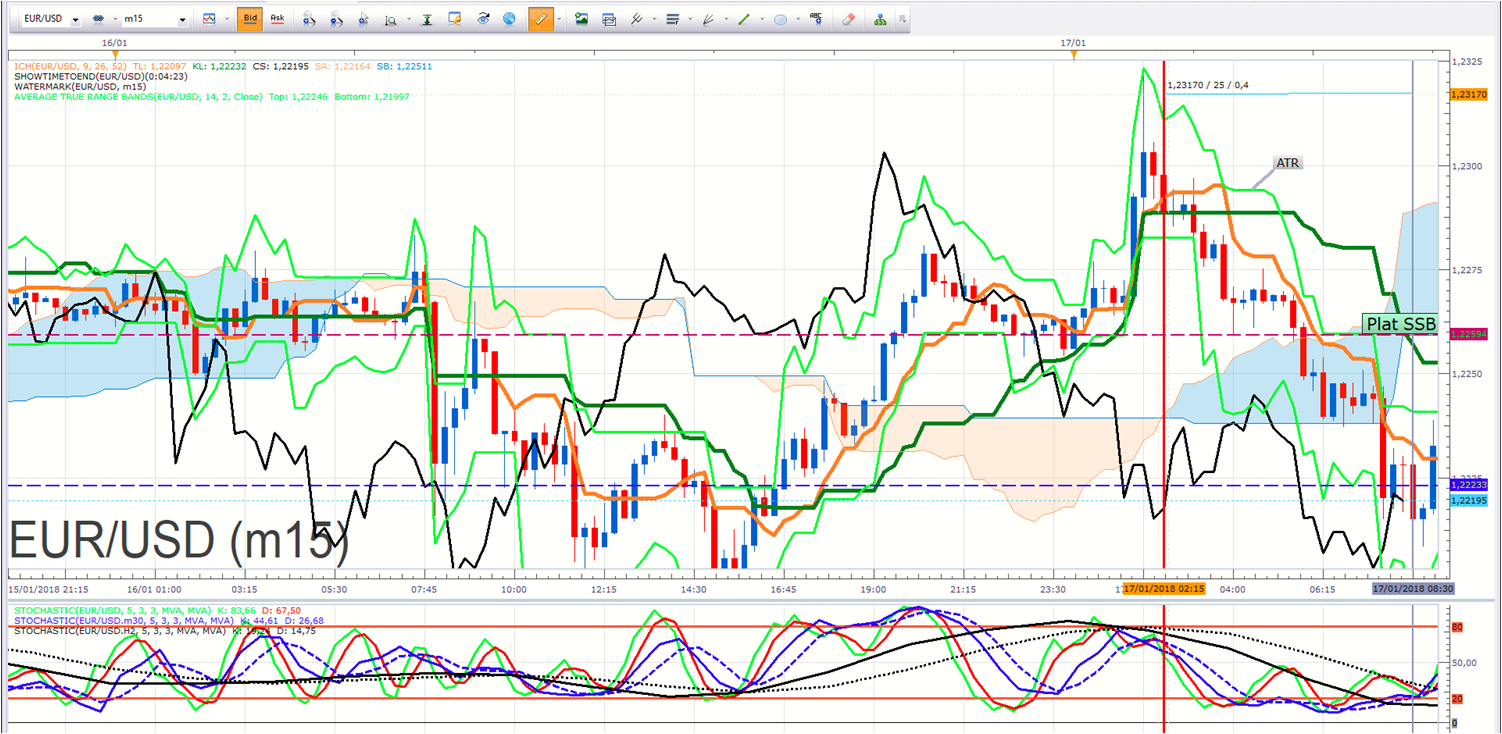Click the green hierarchy tree icon
The image size is (1502, 734).
pos(879,19)
